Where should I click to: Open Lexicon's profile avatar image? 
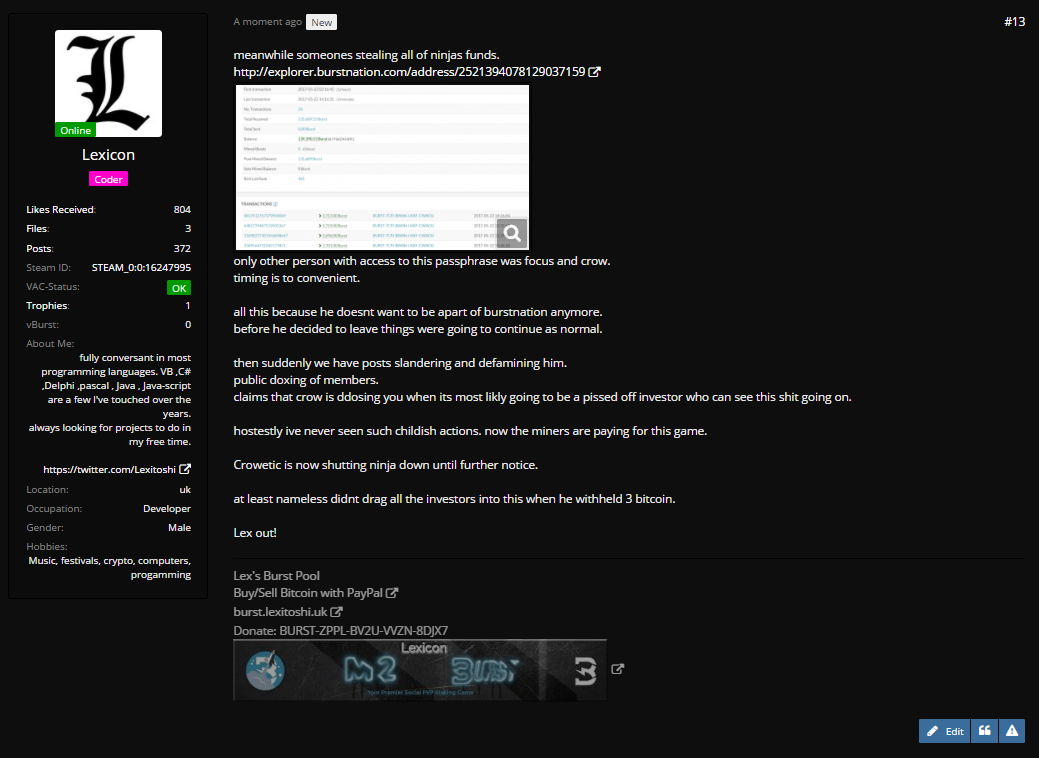108,83
